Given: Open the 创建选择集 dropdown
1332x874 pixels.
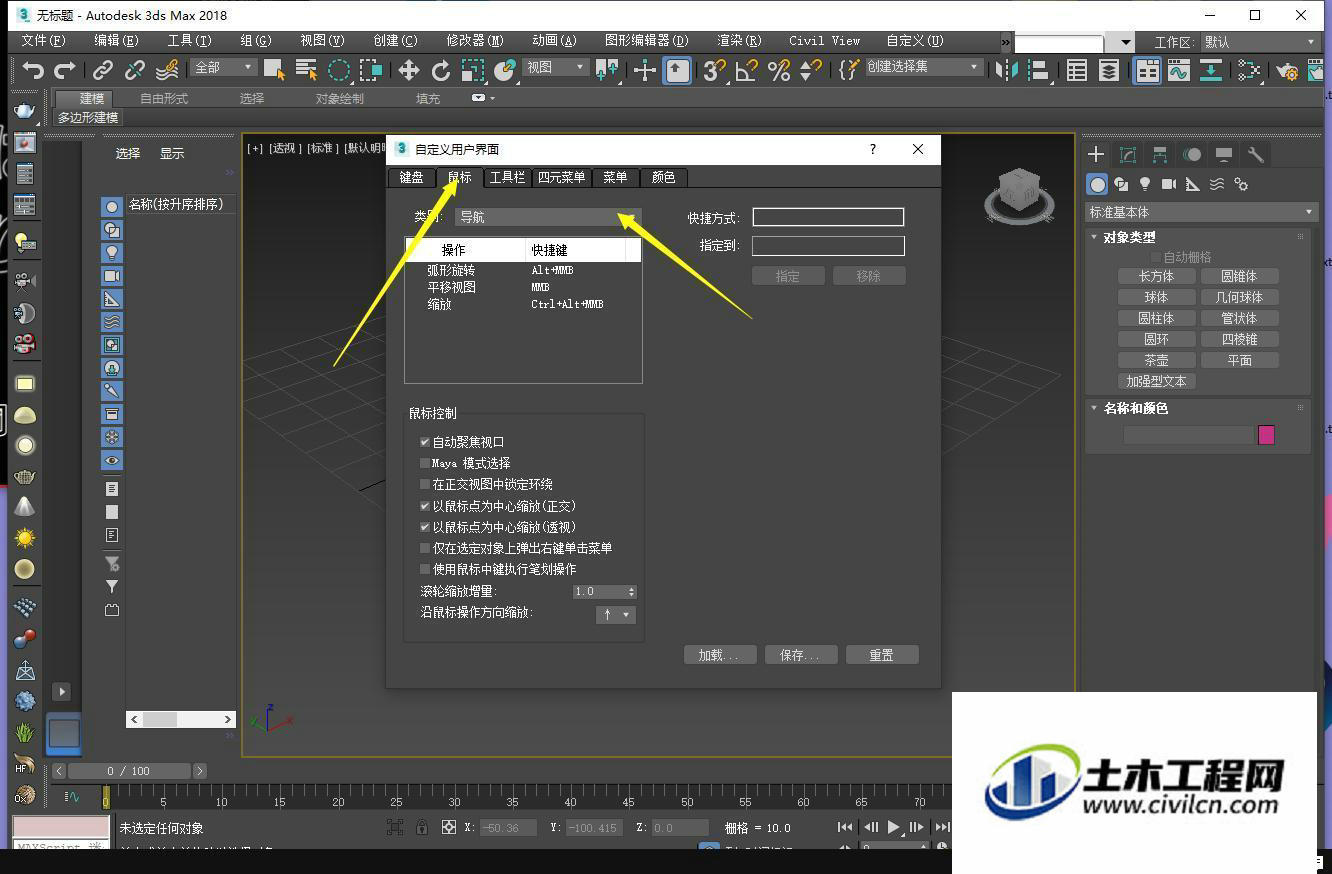Looking at the screenshot, I should (923, 67).
